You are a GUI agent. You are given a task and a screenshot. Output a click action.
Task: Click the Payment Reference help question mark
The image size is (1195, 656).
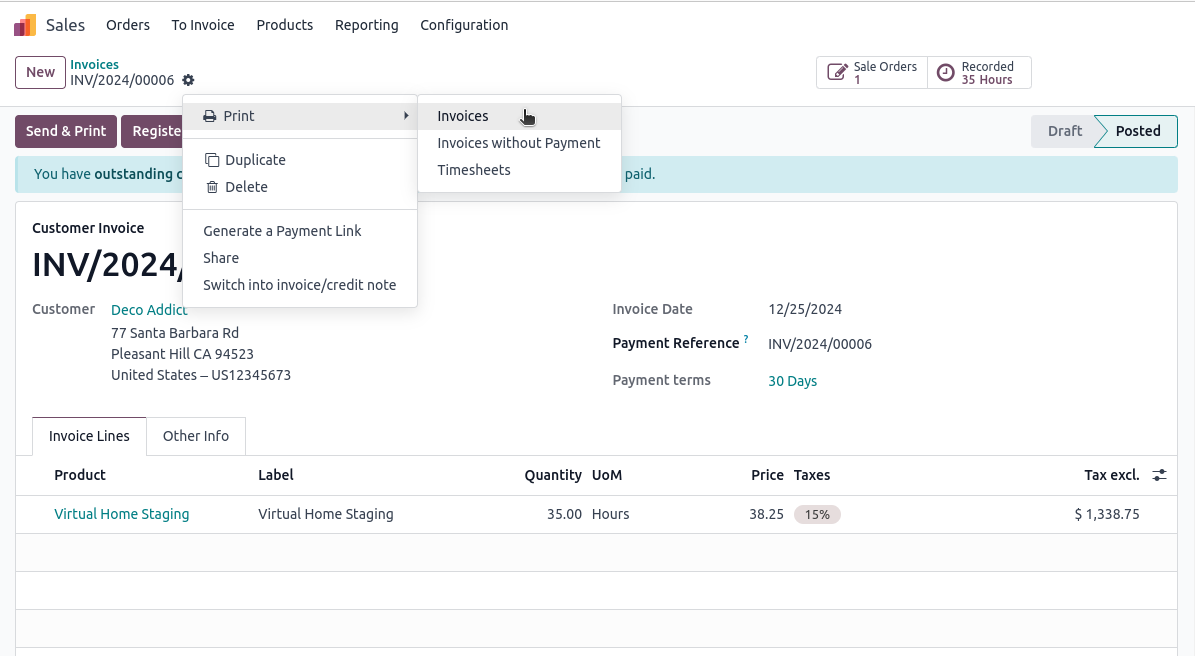point(746,340)
